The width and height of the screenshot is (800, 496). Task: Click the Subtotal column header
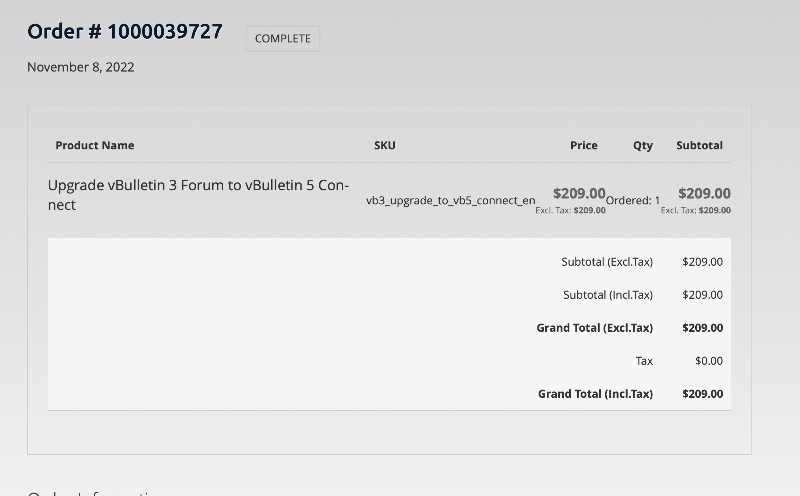pos(699,145)
